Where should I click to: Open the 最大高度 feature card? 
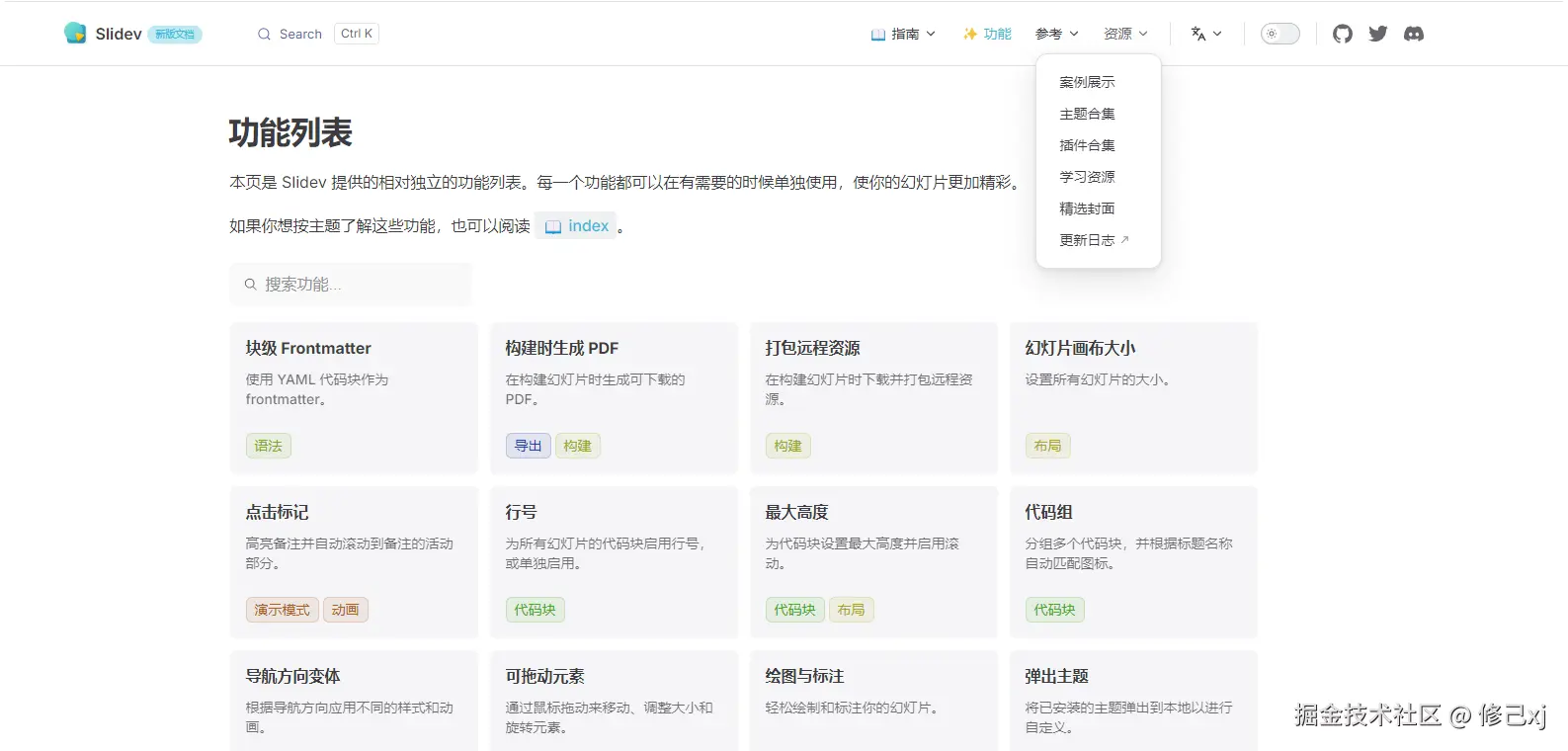(873, 562)
